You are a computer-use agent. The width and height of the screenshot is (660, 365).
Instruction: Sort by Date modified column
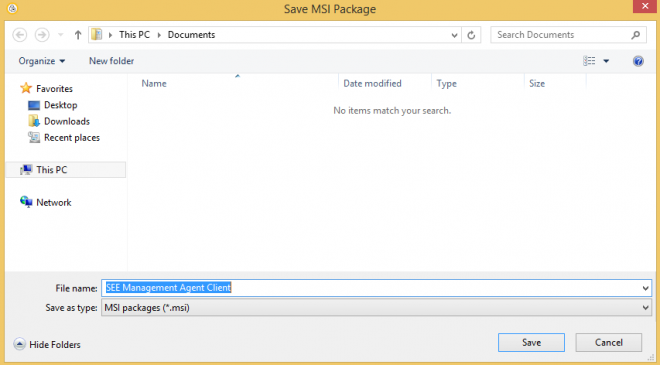coord(373,83)
